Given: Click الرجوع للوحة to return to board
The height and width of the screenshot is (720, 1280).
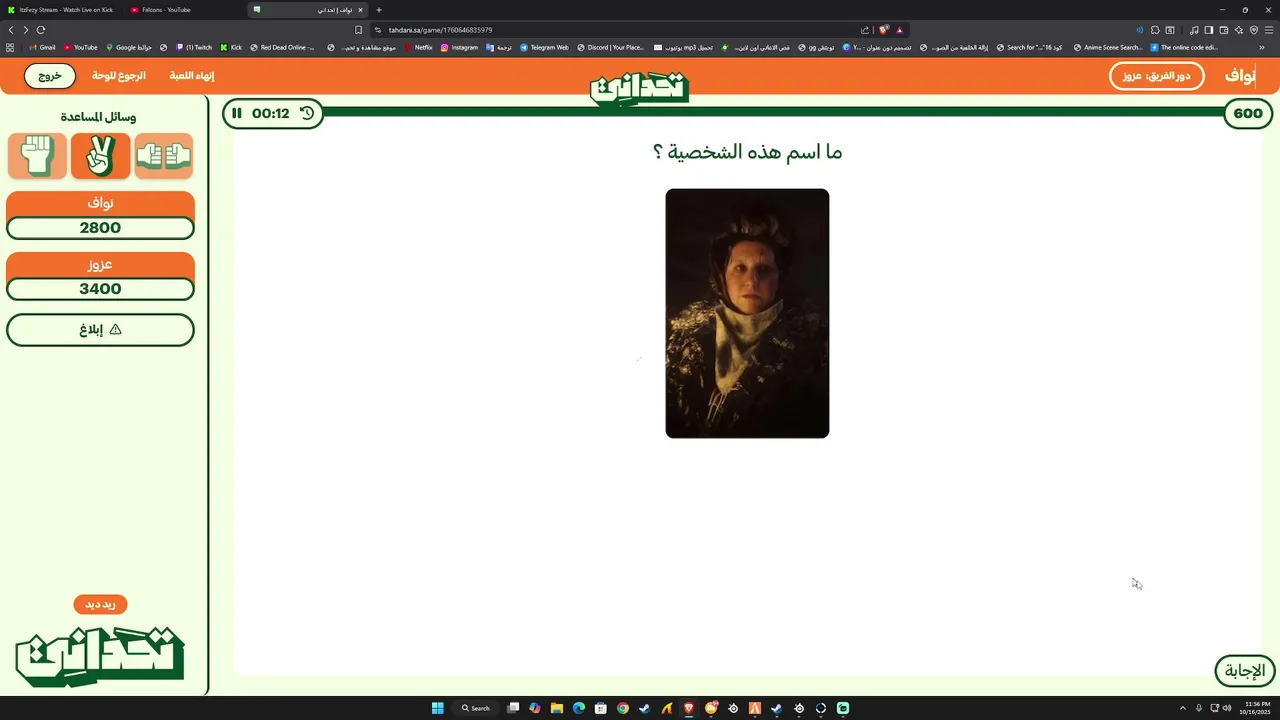Looking at the screenshot, I should click(119, 76).
